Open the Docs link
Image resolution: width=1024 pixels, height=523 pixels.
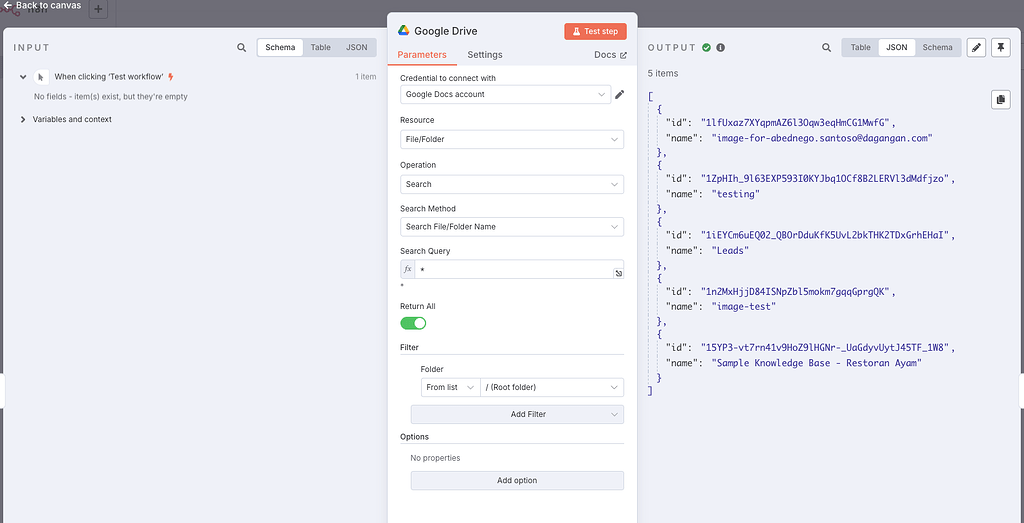tap(610, 55)
